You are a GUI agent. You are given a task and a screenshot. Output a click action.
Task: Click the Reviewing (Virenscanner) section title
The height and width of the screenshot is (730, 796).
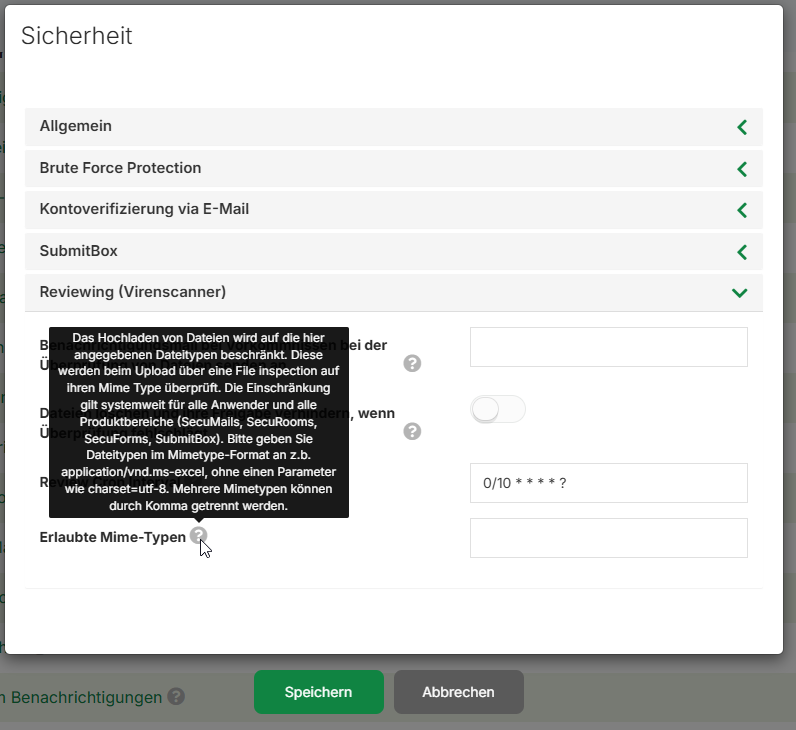[x=133, y=292]
